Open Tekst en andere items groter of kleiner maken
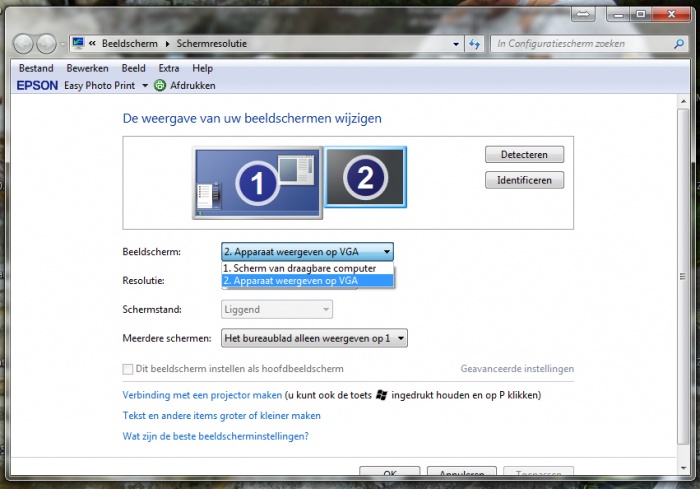 point(221,415)
